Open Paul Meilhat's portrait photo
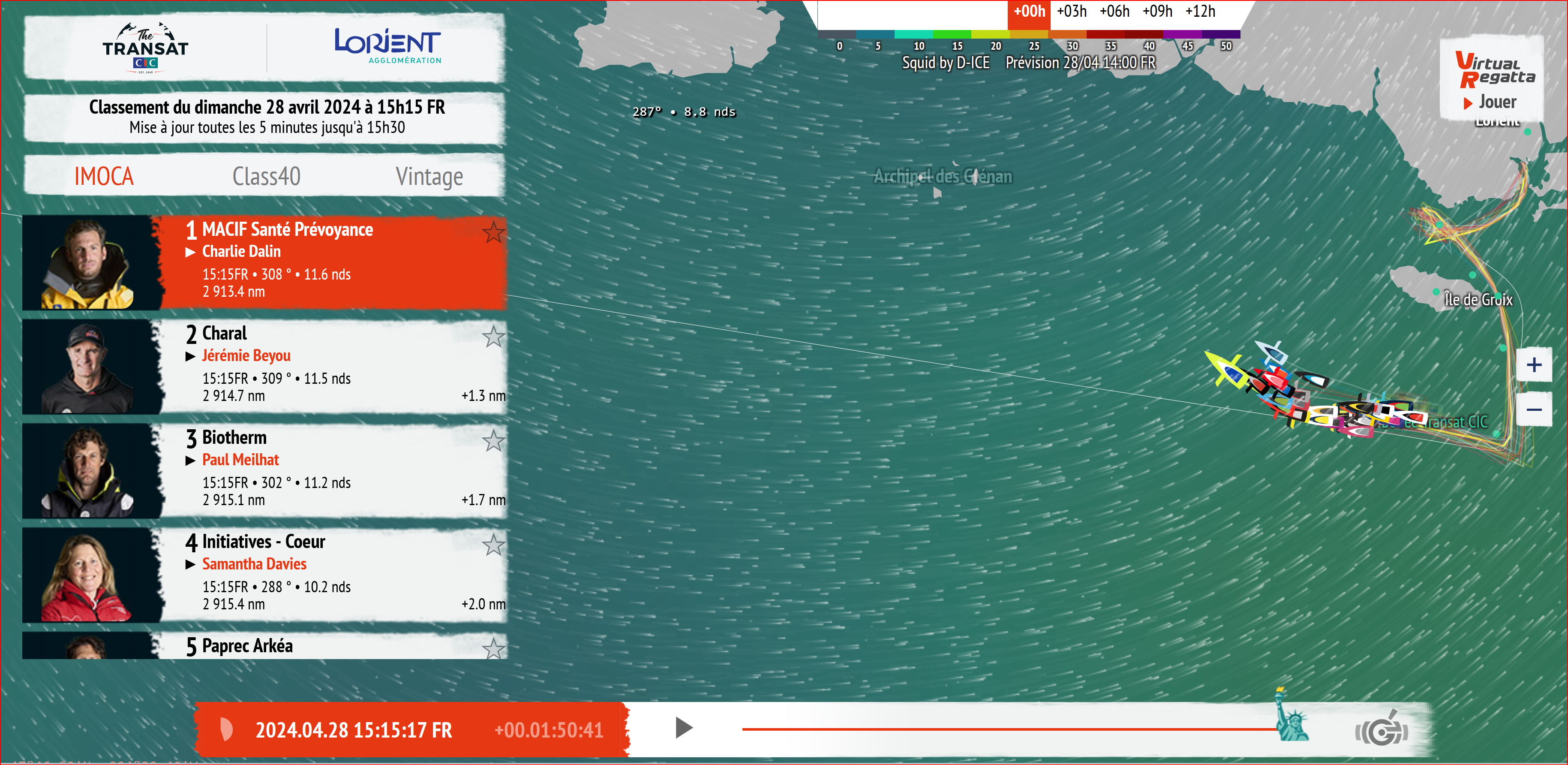This screenshot has height=765, width=1568. coord(87,471)
